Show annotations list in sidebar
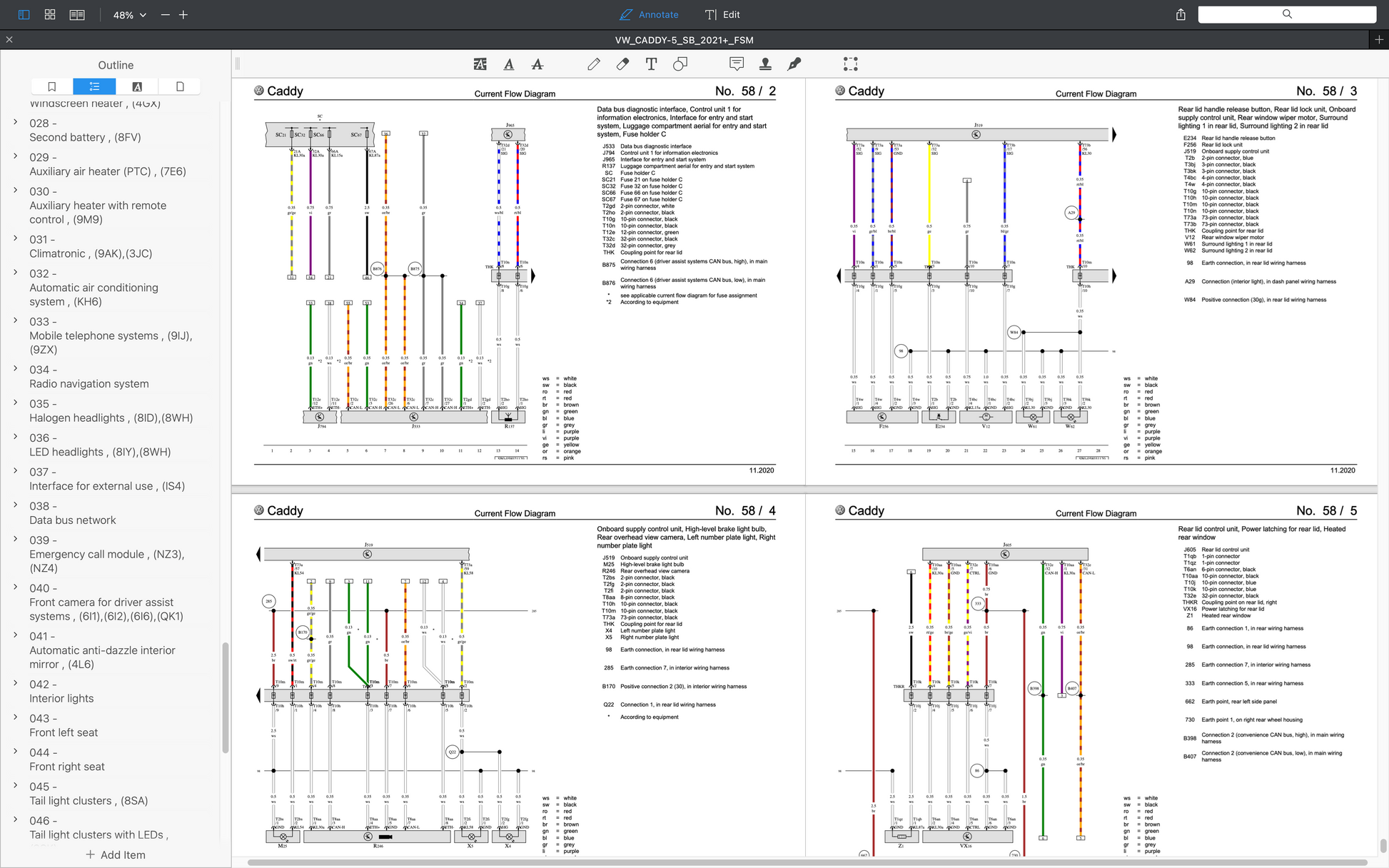Screen dimensions: 1389x868 pos(137,86)
